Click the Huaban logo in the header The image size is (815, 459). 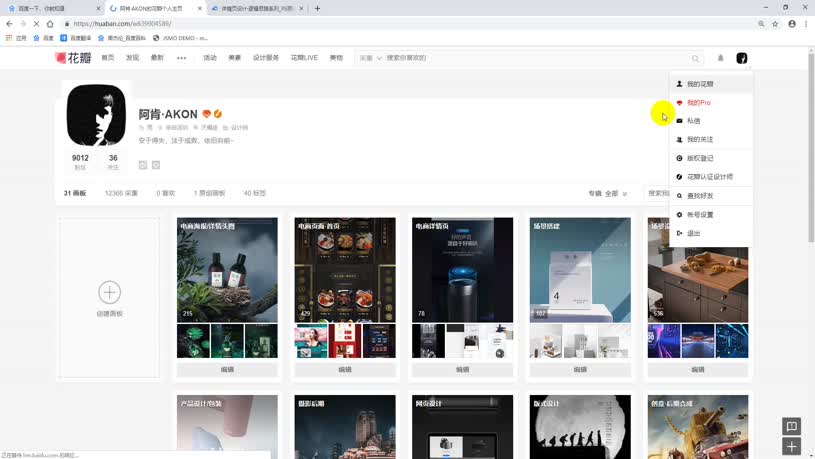pyautogui.click(x=73, y=58)
